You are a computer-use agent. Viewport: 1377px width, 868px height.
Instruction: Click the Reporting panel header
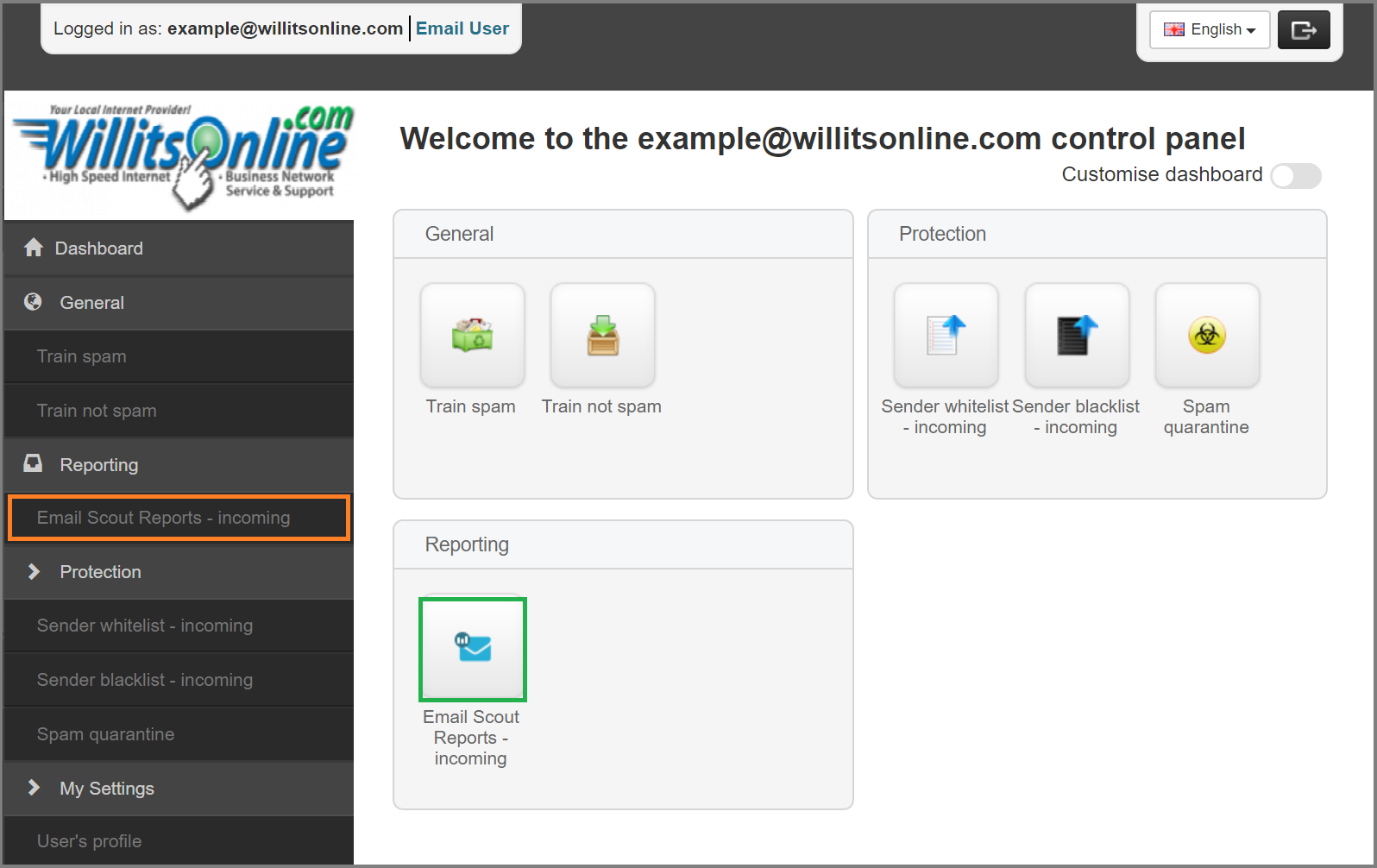(x=623, y=544)
